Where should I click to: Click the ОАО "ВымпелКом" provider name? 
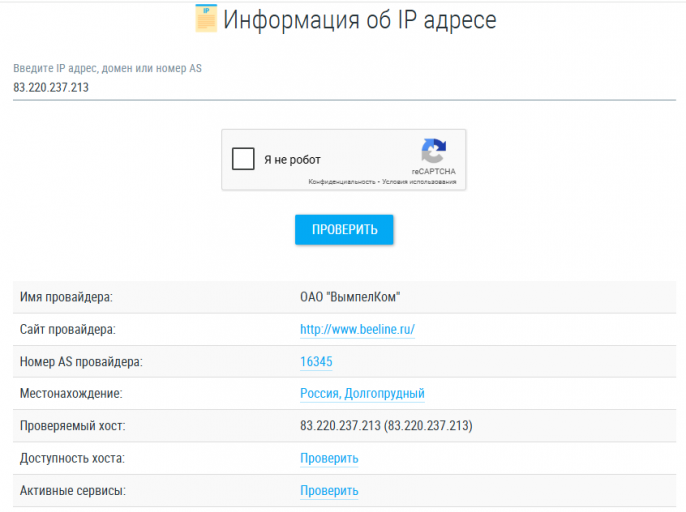[x=350, y=297]
